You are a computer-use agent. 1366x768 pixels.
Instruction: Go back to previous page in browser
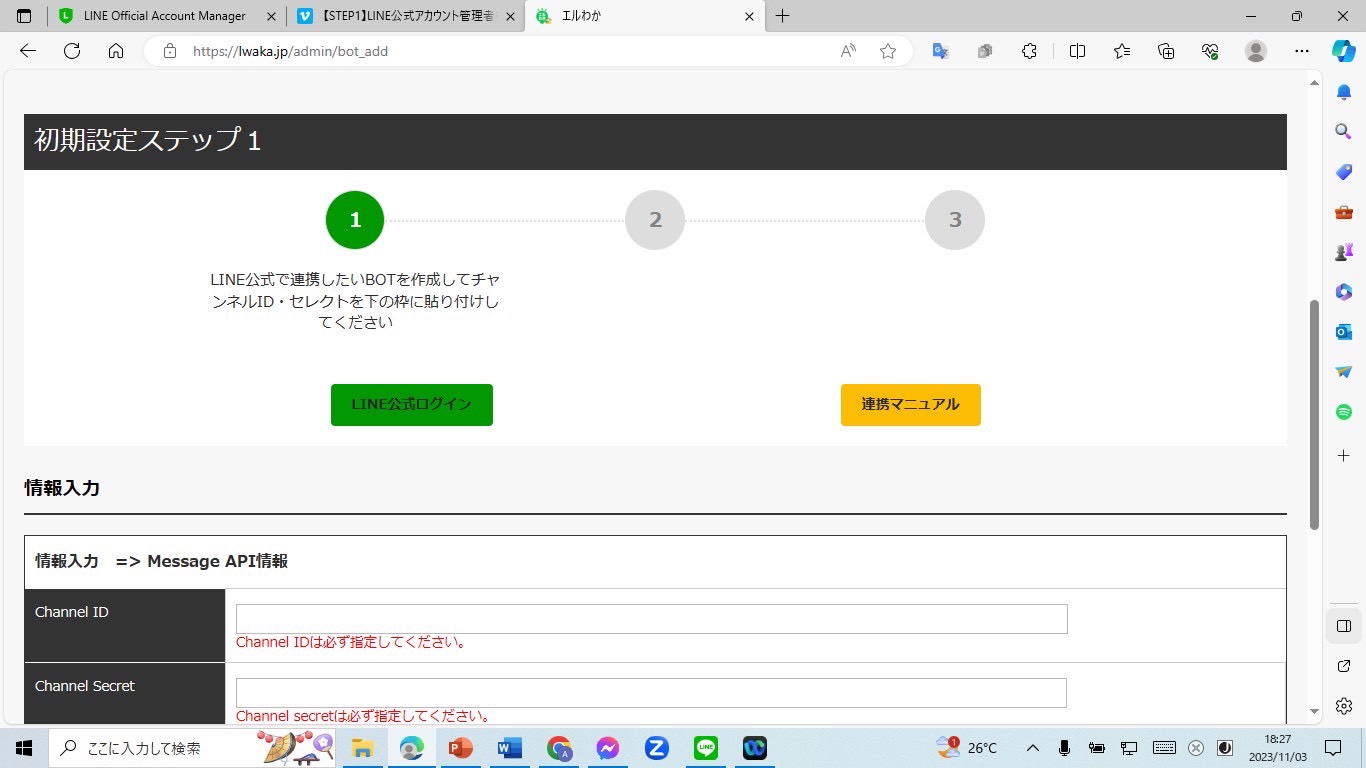pyautogui.click(x=28, y=51)
